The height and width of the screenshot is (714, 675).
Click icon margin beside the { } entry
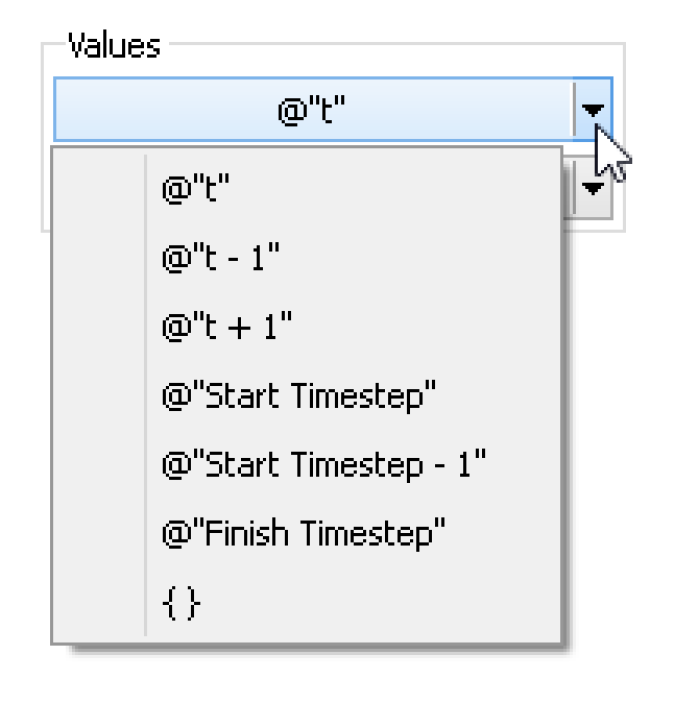100,603
